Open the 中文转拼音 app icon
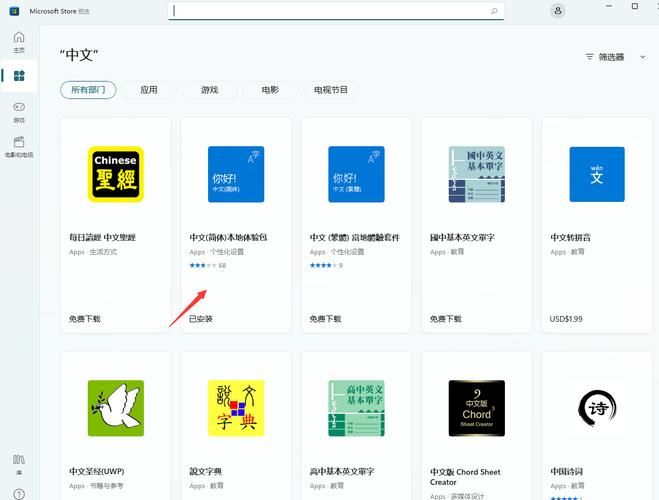The image size is (659, 500). click(x=597, y=174)
